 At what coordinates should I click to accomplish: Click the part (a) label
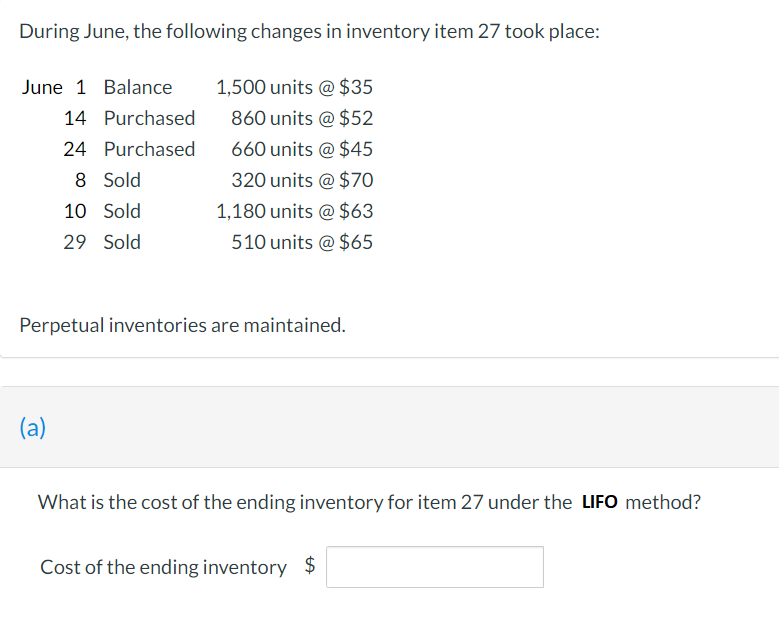tap(33, 428)
